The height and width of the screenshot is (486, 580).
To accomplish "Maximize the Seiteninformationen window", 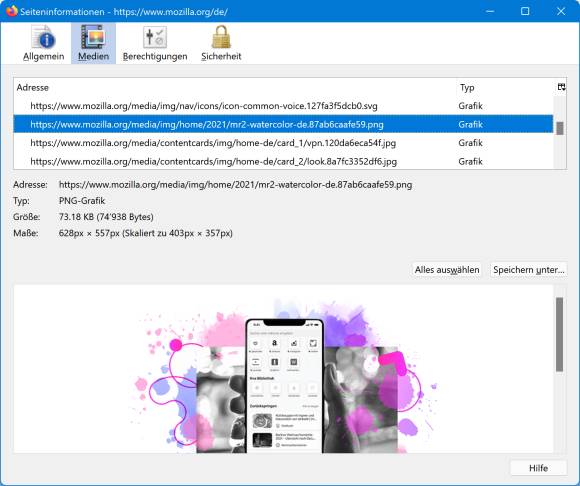I will 525,11.
